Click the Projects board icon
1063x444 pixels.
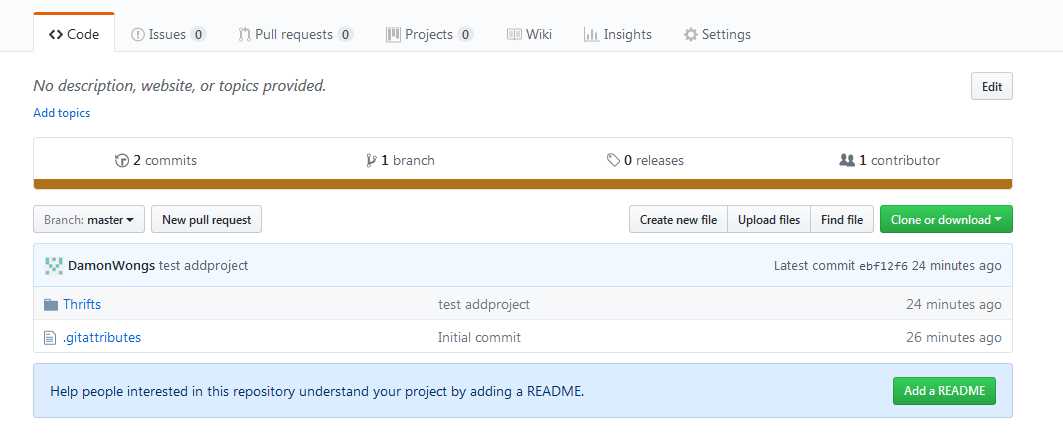[393, 35]
